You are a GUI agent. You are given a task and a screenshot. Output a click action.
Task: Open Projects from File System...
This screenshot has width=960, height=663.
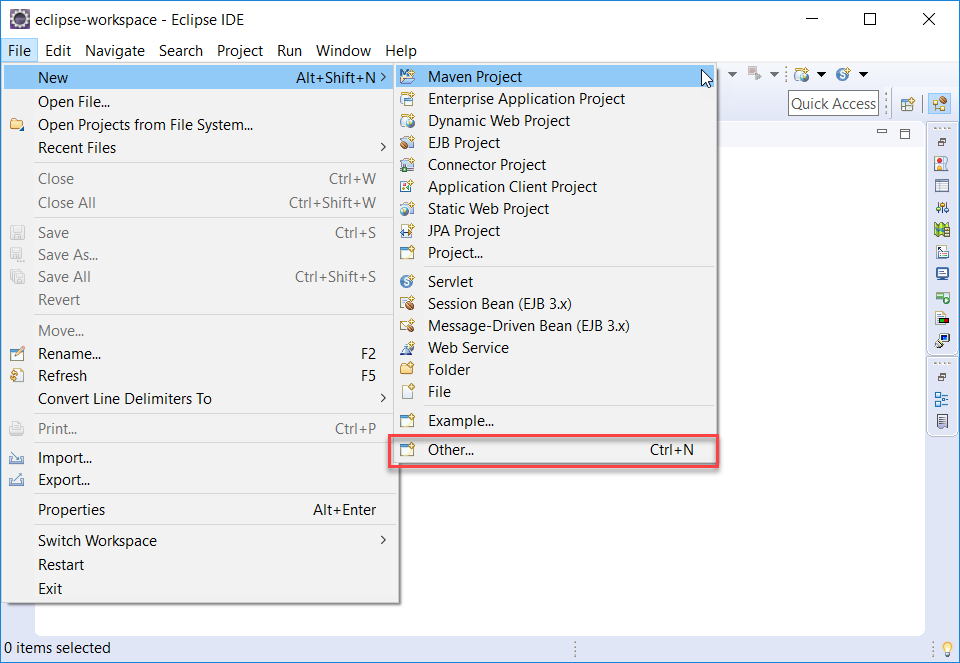198,125
